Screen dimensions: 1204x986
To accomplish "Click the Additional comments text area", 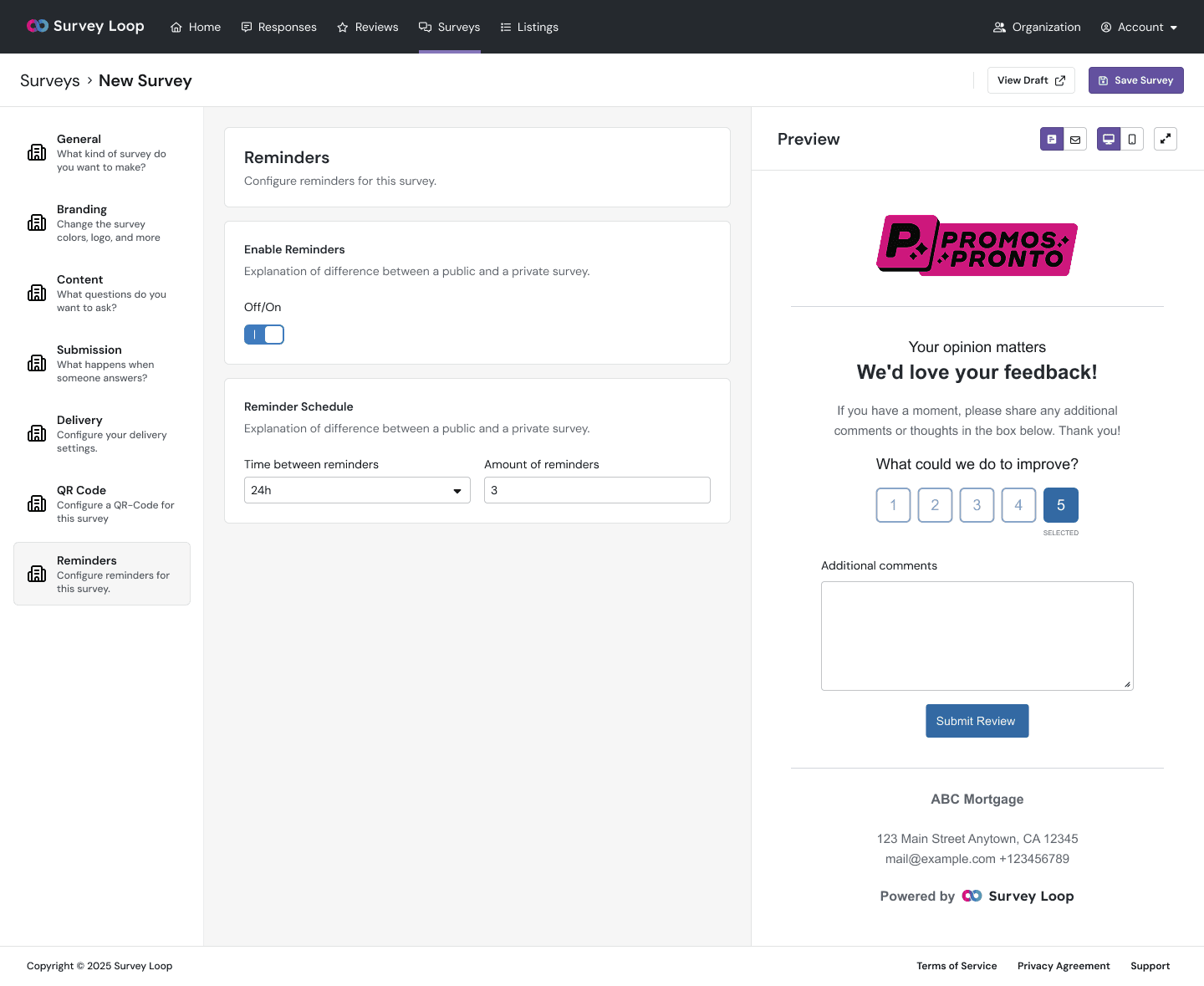I will point(977,636).
